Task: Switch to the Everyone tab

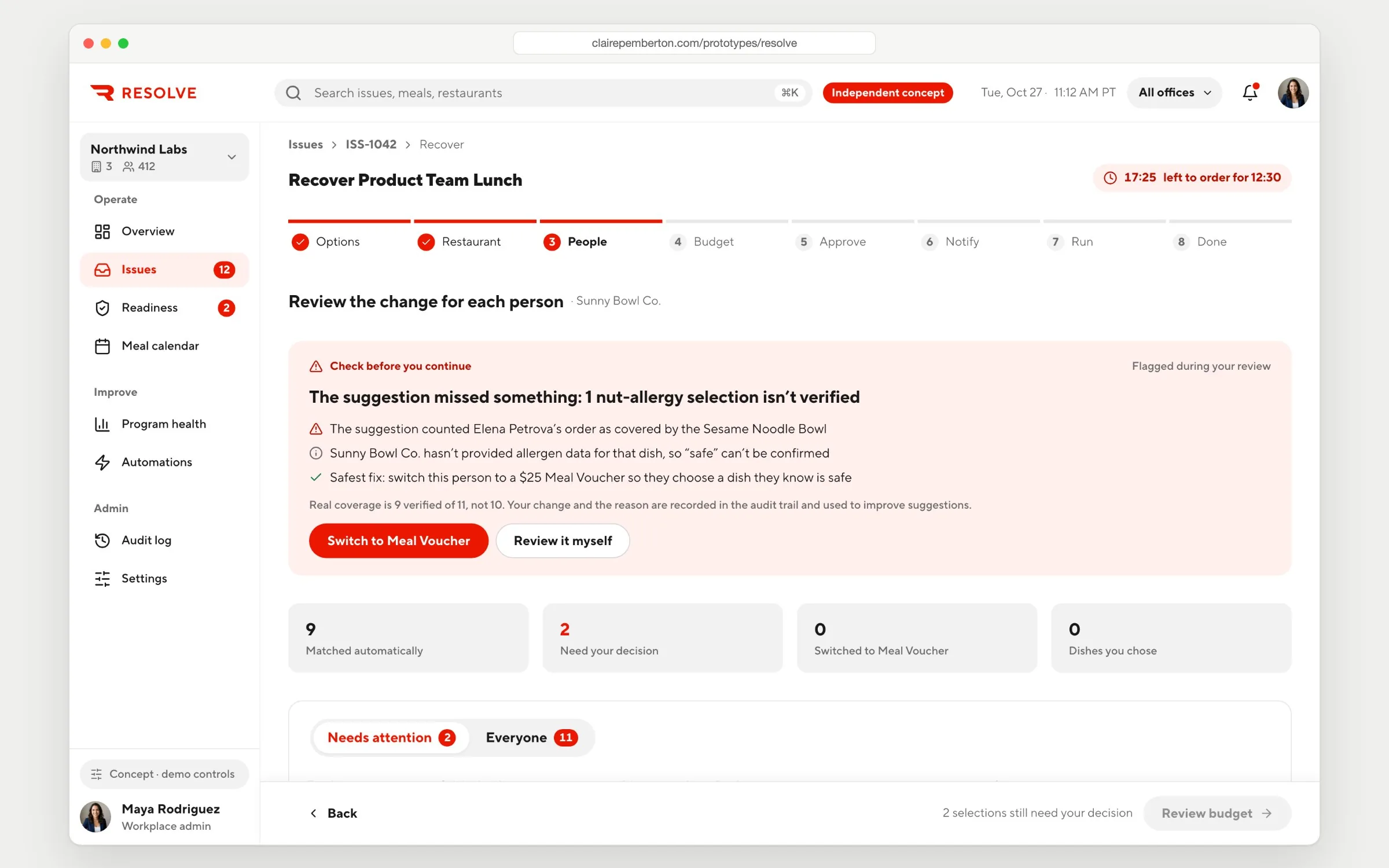Action: tap(531, 738)
